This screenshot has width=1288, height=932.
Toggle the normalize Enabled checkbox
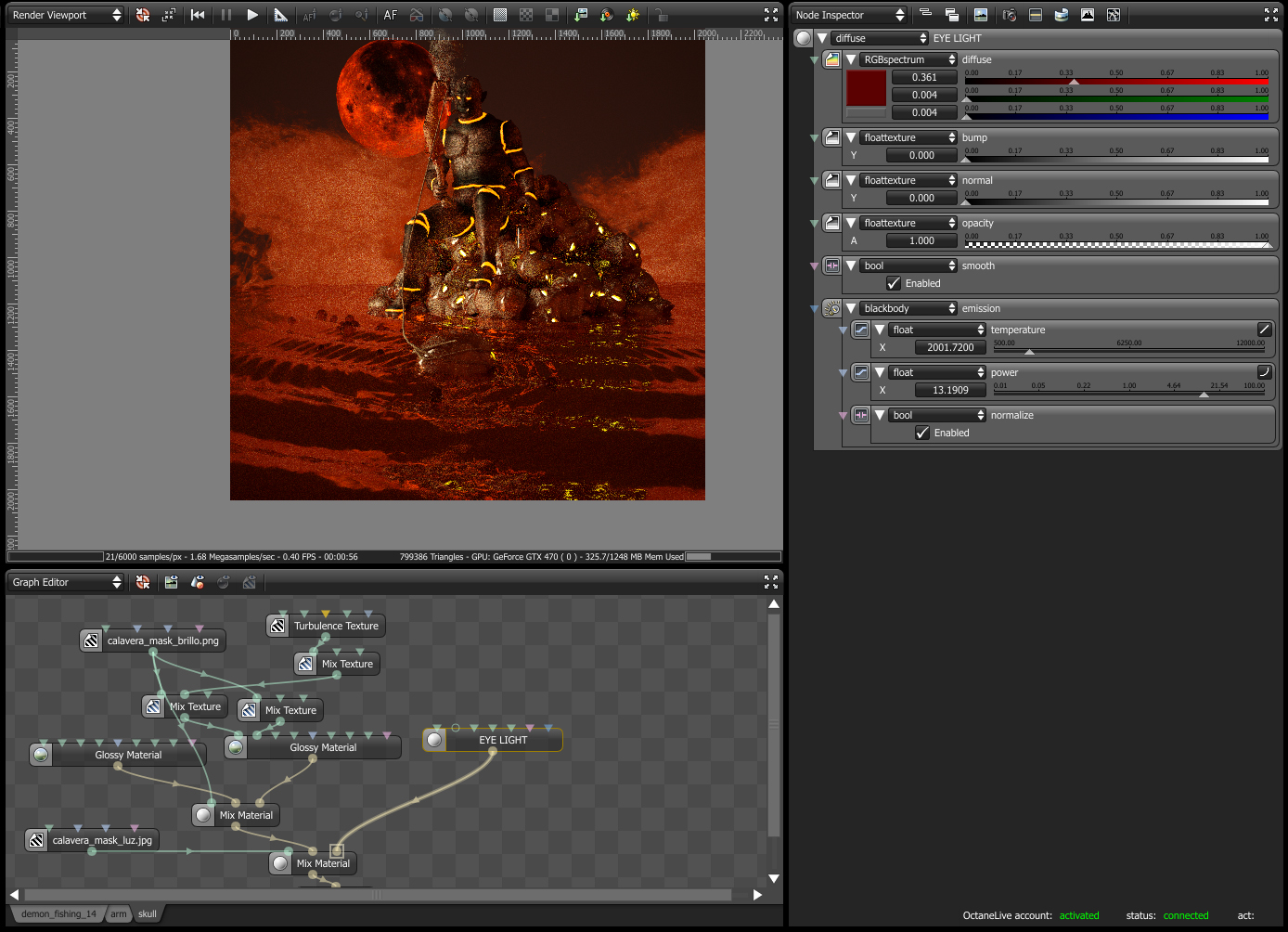pos(922,433)
